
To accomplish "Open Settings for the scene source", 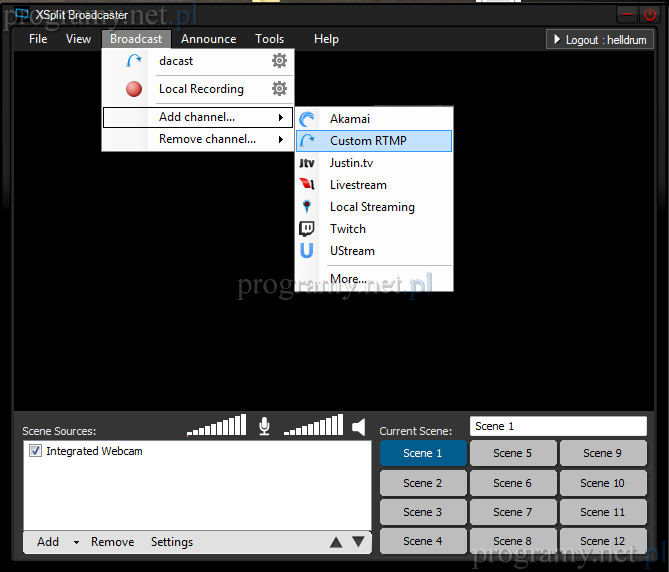I will [172, 542].
